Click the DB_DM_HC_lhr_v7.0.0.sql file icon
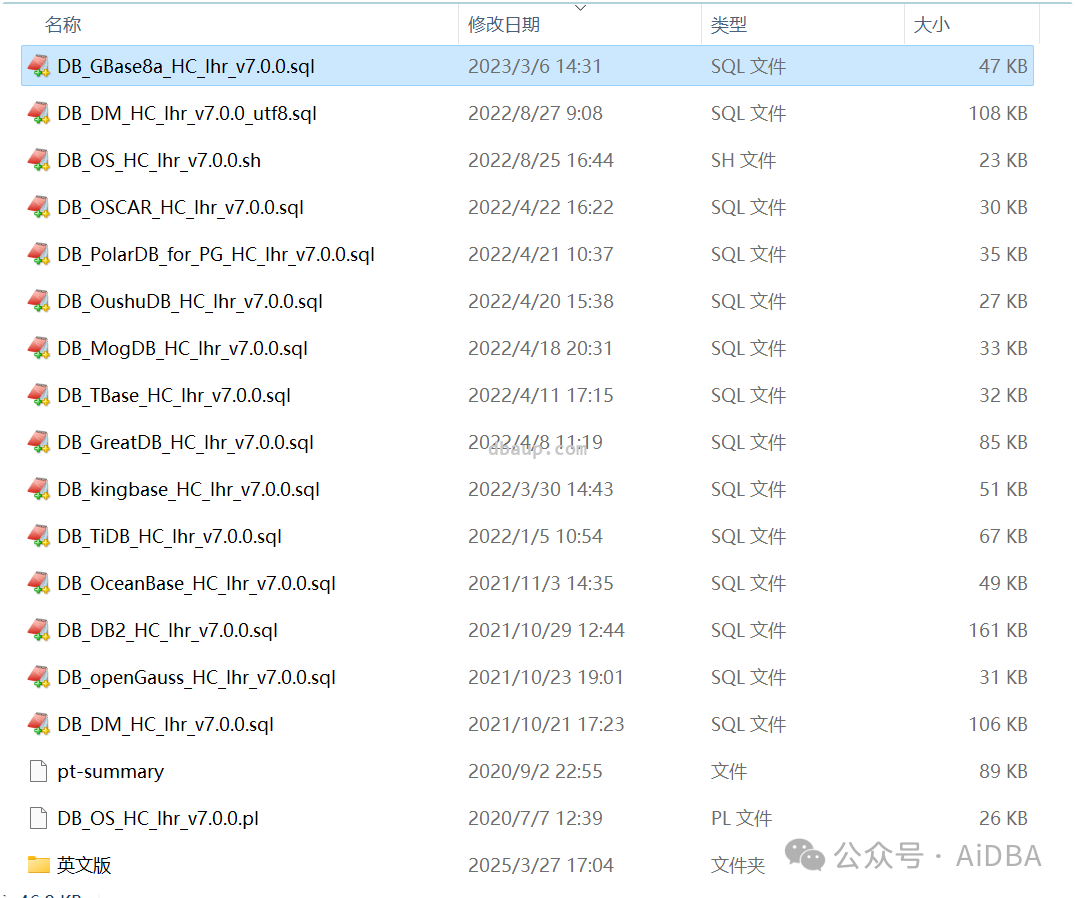This screenshot has height=898, width=1075. pyautogui.click(x=38, y=725)
